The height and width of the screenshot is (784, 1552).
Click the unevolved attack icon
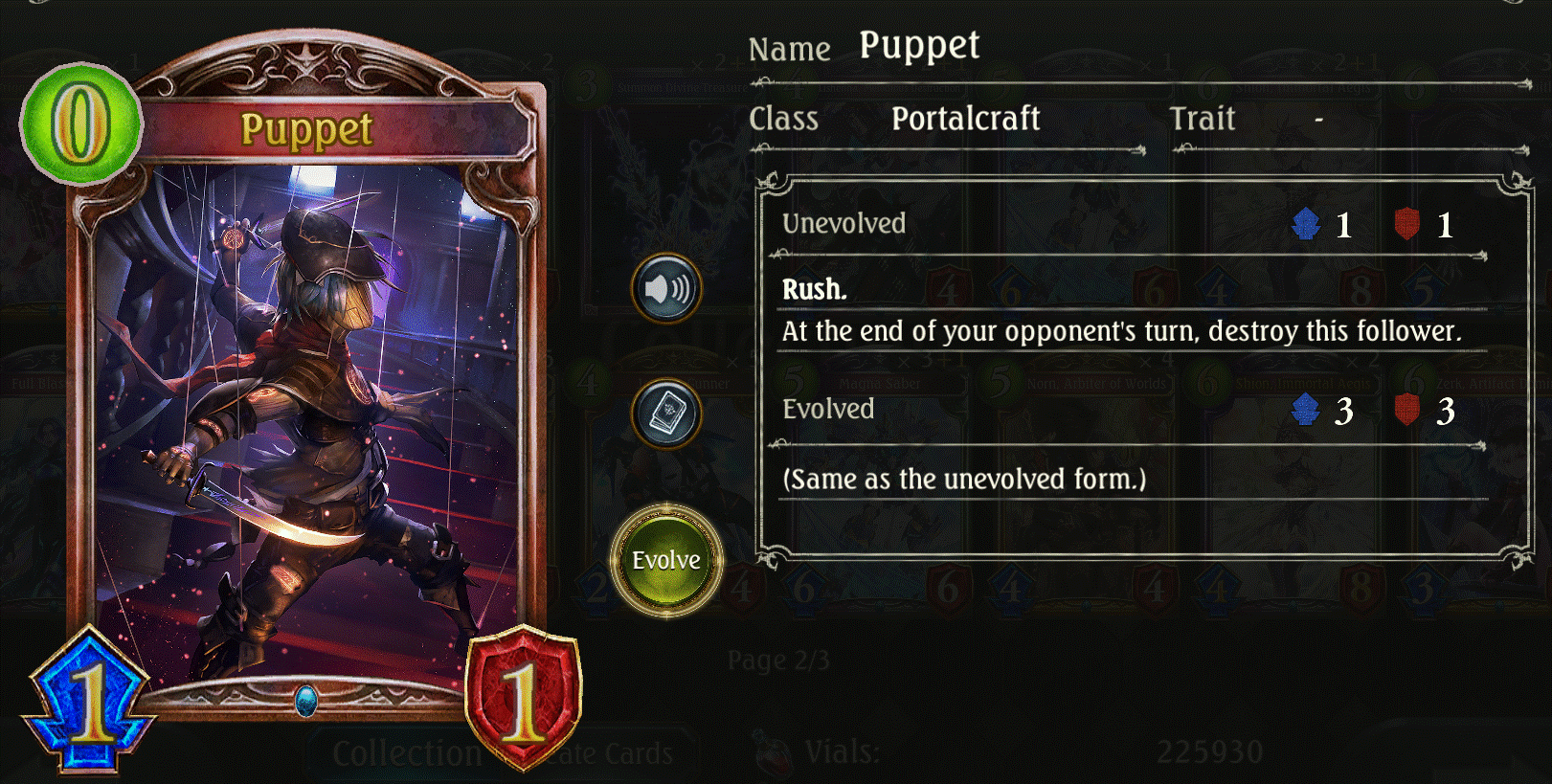point(1306,224)
